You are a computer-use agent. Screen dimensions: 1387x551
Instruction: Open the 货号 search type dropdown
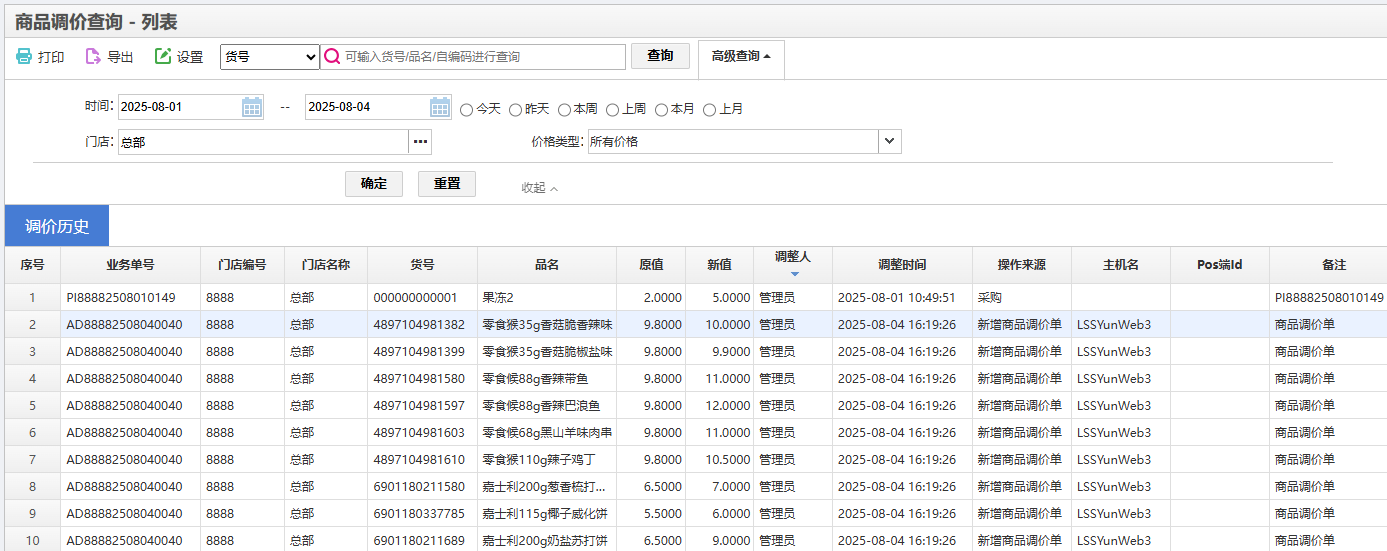(x=270, y=57)
